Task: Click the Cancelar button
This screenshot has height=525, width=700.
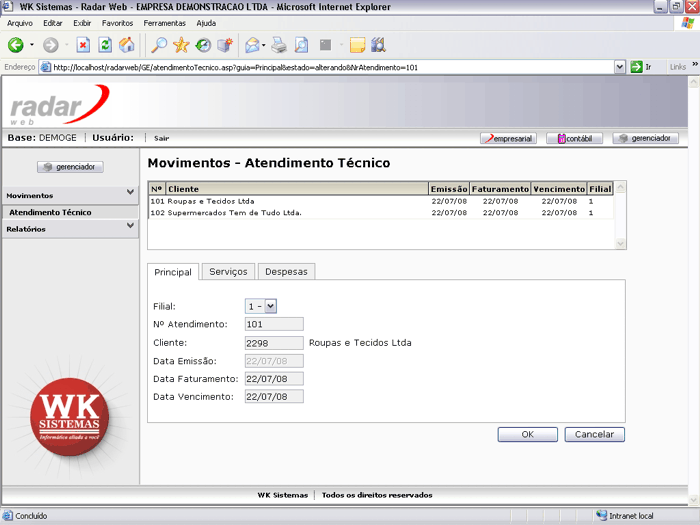Action: 594,435
